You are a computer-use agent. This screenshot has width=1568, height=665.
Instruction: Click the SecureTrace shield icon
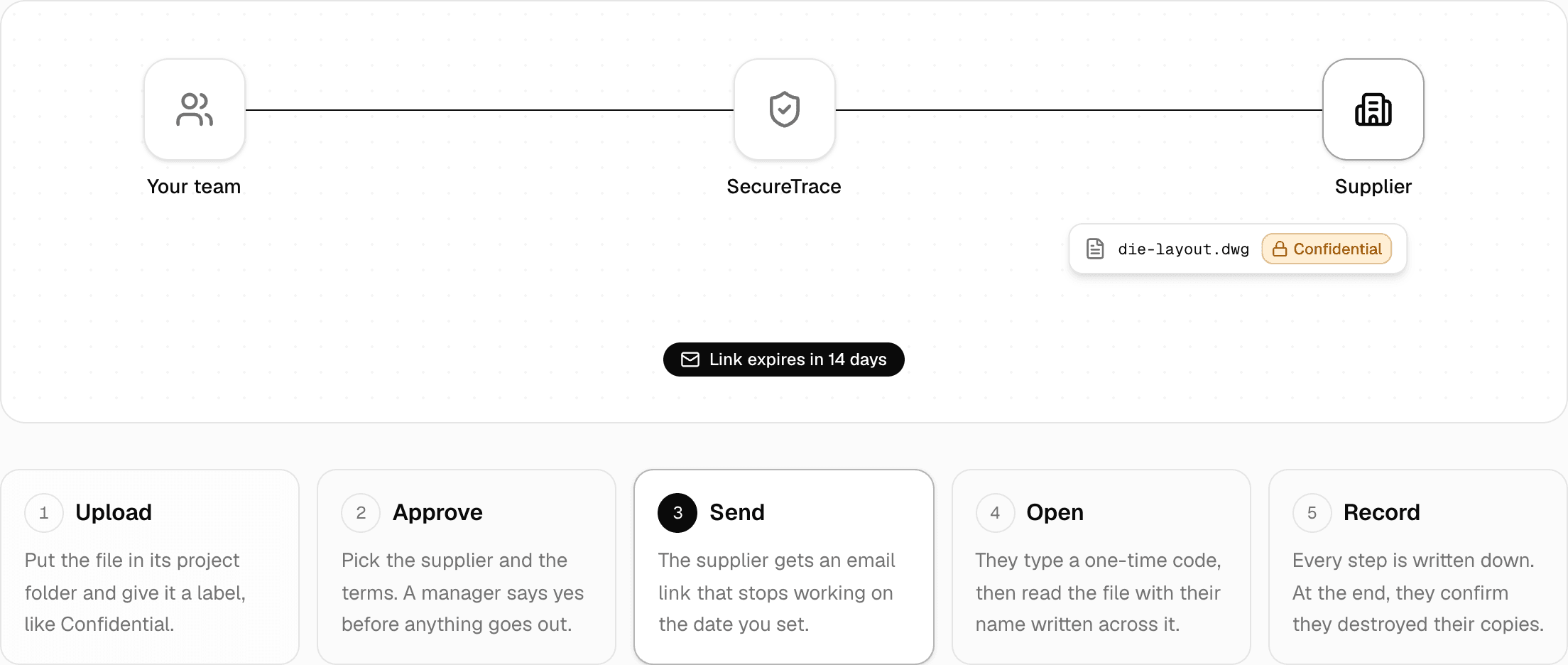click(x=785, y=109)
